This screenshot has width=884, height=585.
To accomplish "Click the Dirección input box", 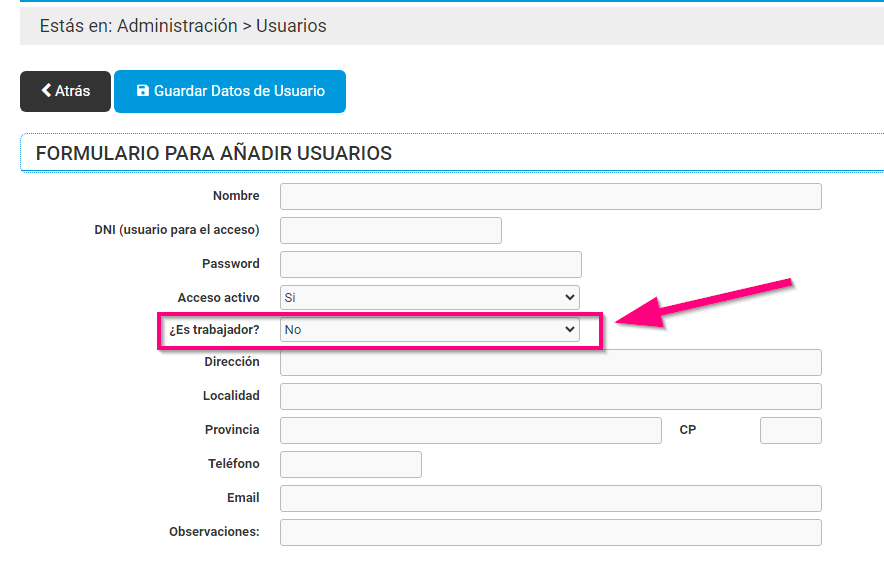I will point(549,362).
